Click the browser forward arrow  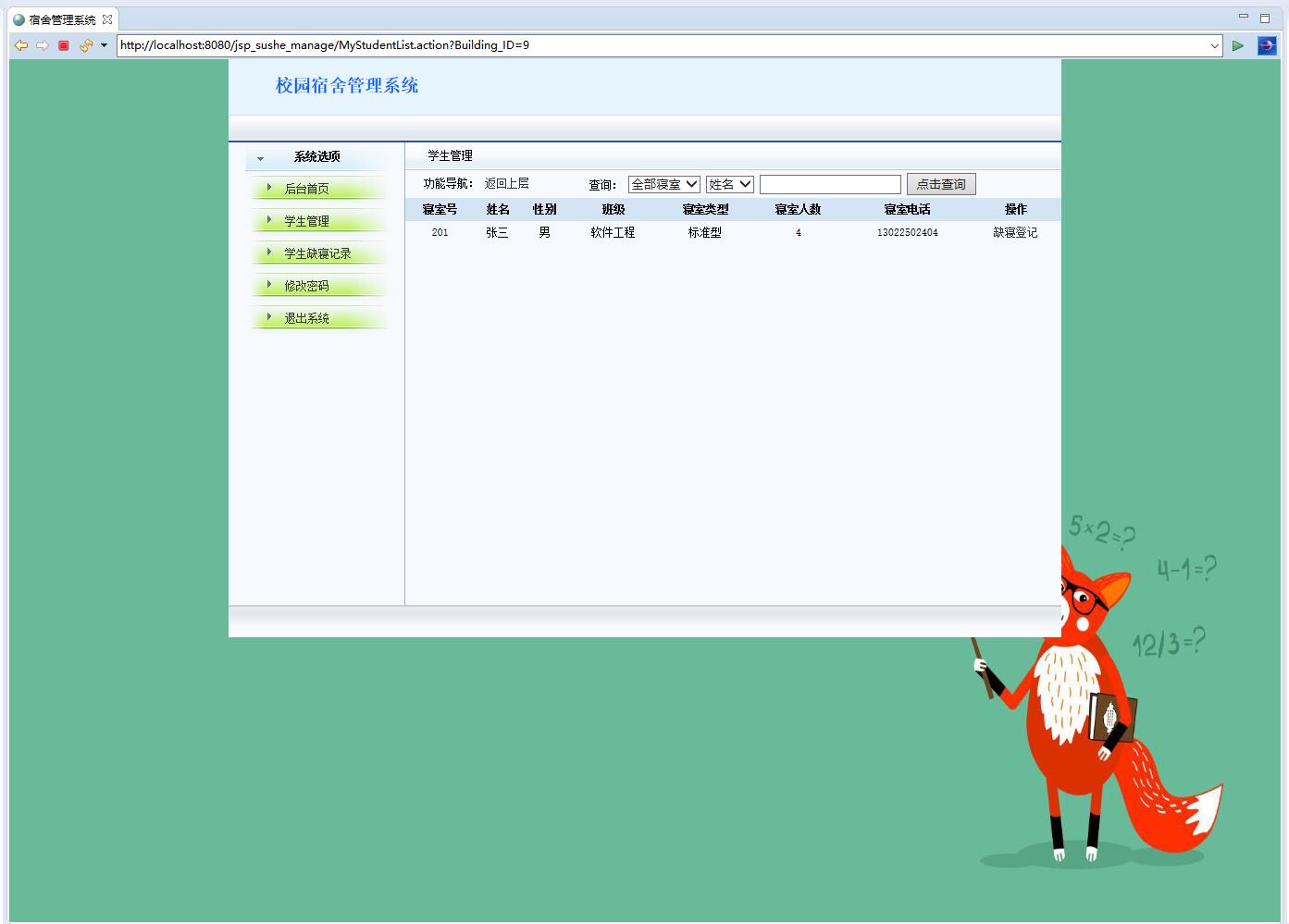tap(43, 45)
